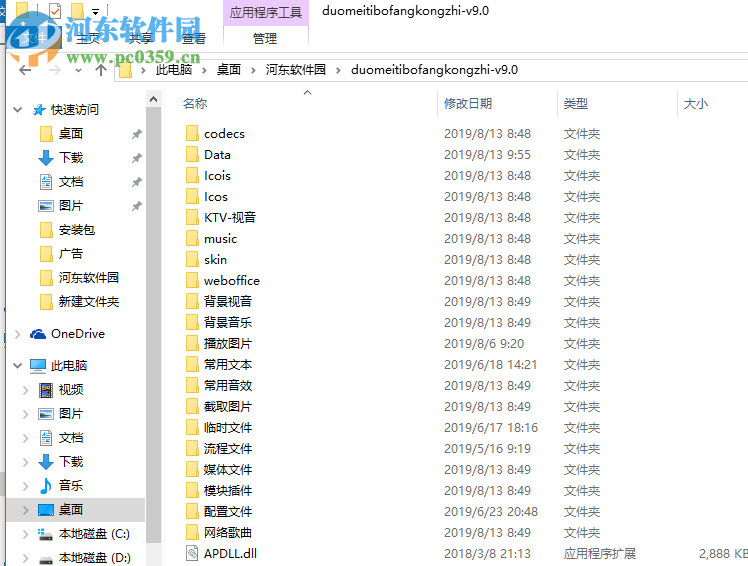
Task: Select the Icos folder icon
Action: click(192, 196)
